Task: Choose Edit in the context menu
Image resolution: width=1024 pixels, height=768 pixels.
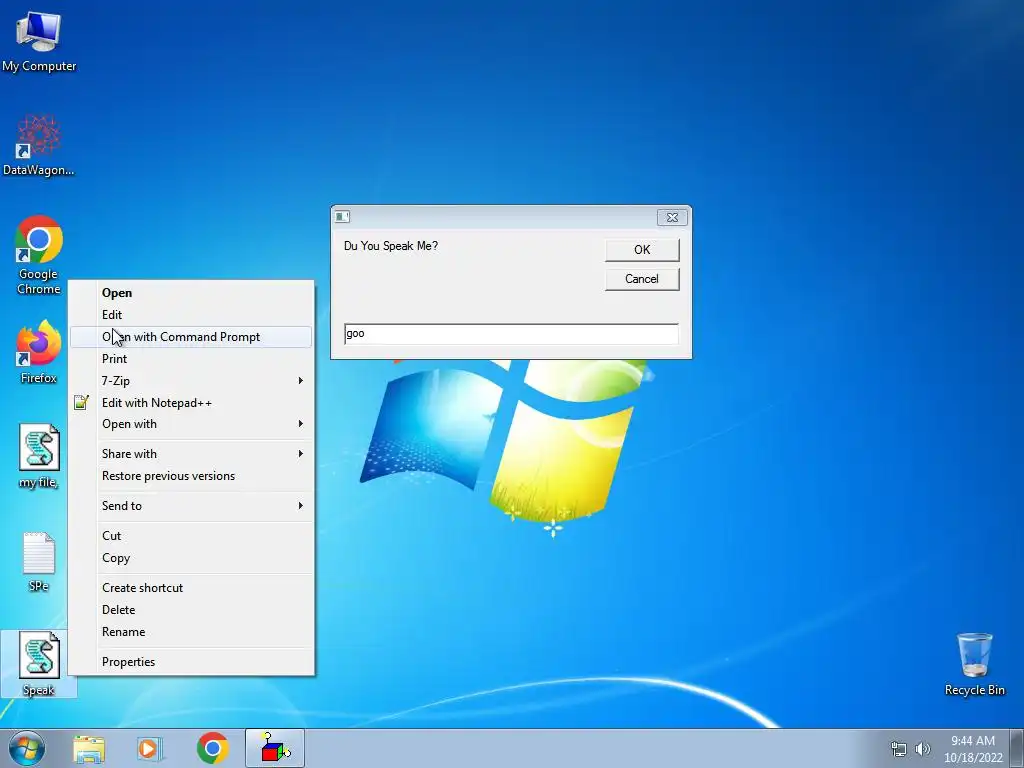Action: coord(191,315)
